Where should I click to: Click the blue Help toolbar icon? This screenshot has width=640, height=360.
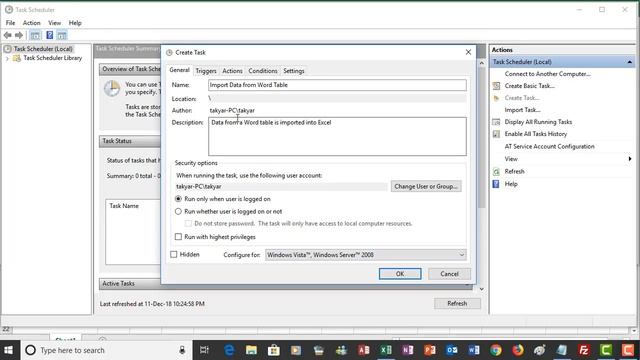pos(49,36)
